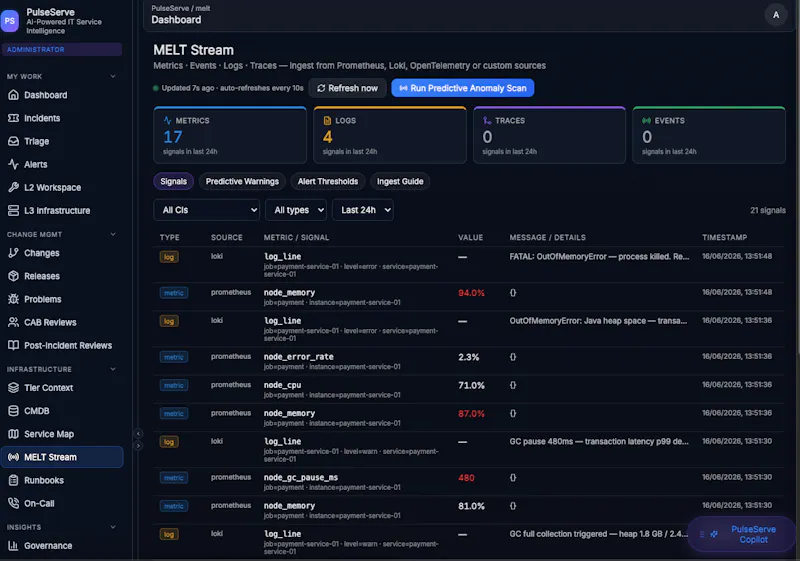This screenshot has width=800, height=561.
Task: Click the 94.0% node_memory value
Action: click(x=471, y=293)
